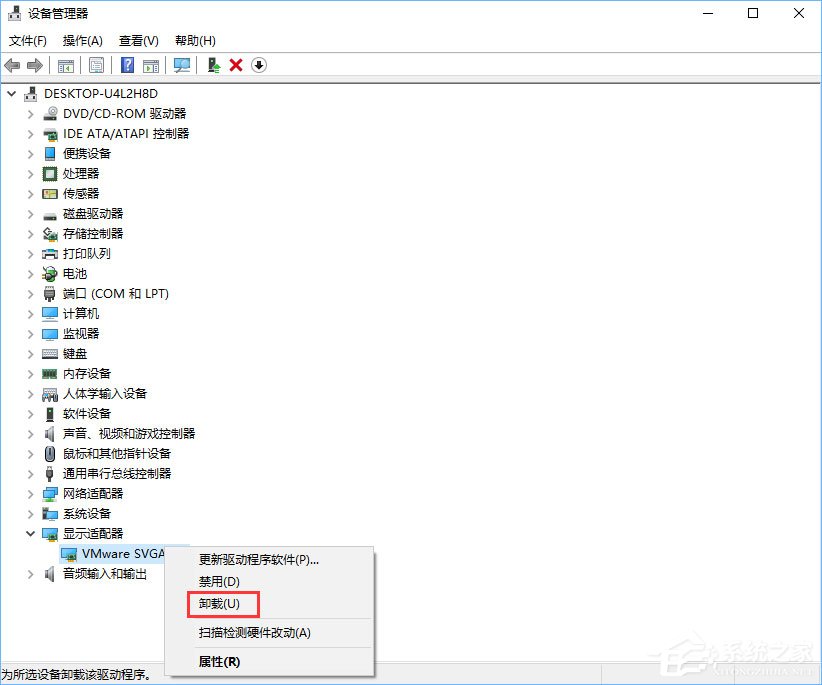Image resolution: width=822 pixels, height=685 pixels.
Task: Select the Update driver software toolbar icon
Action: click(x=213, y=65)
